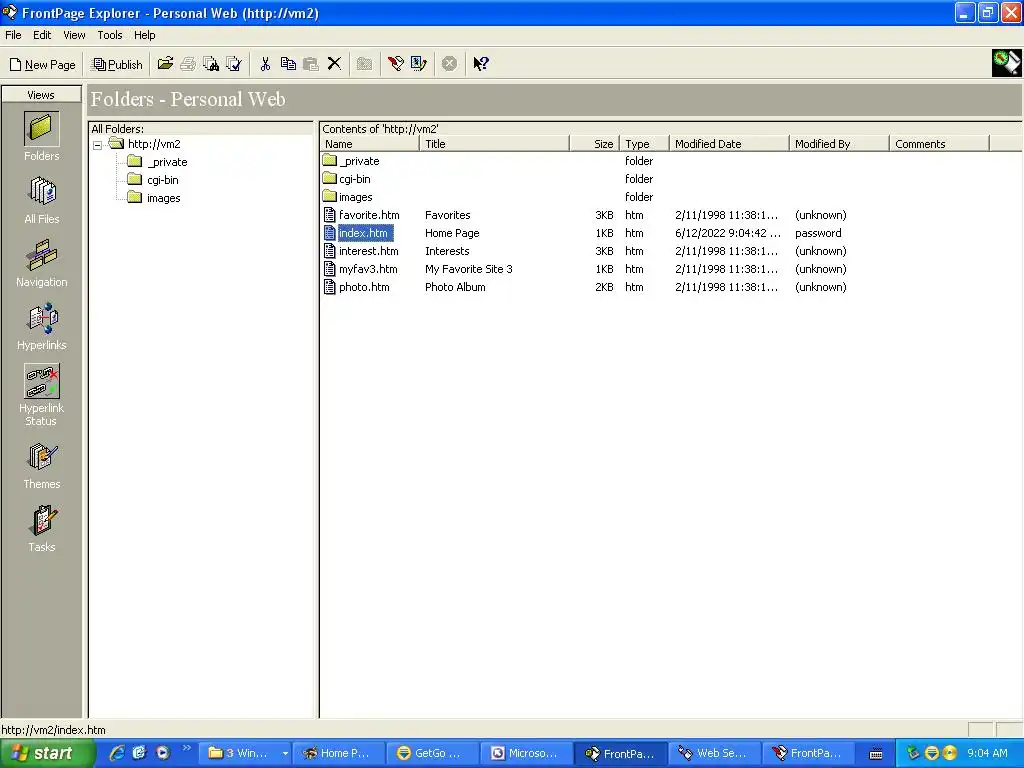Click the '3 Win...' grouped taskbar button

[x=245, y=753]
